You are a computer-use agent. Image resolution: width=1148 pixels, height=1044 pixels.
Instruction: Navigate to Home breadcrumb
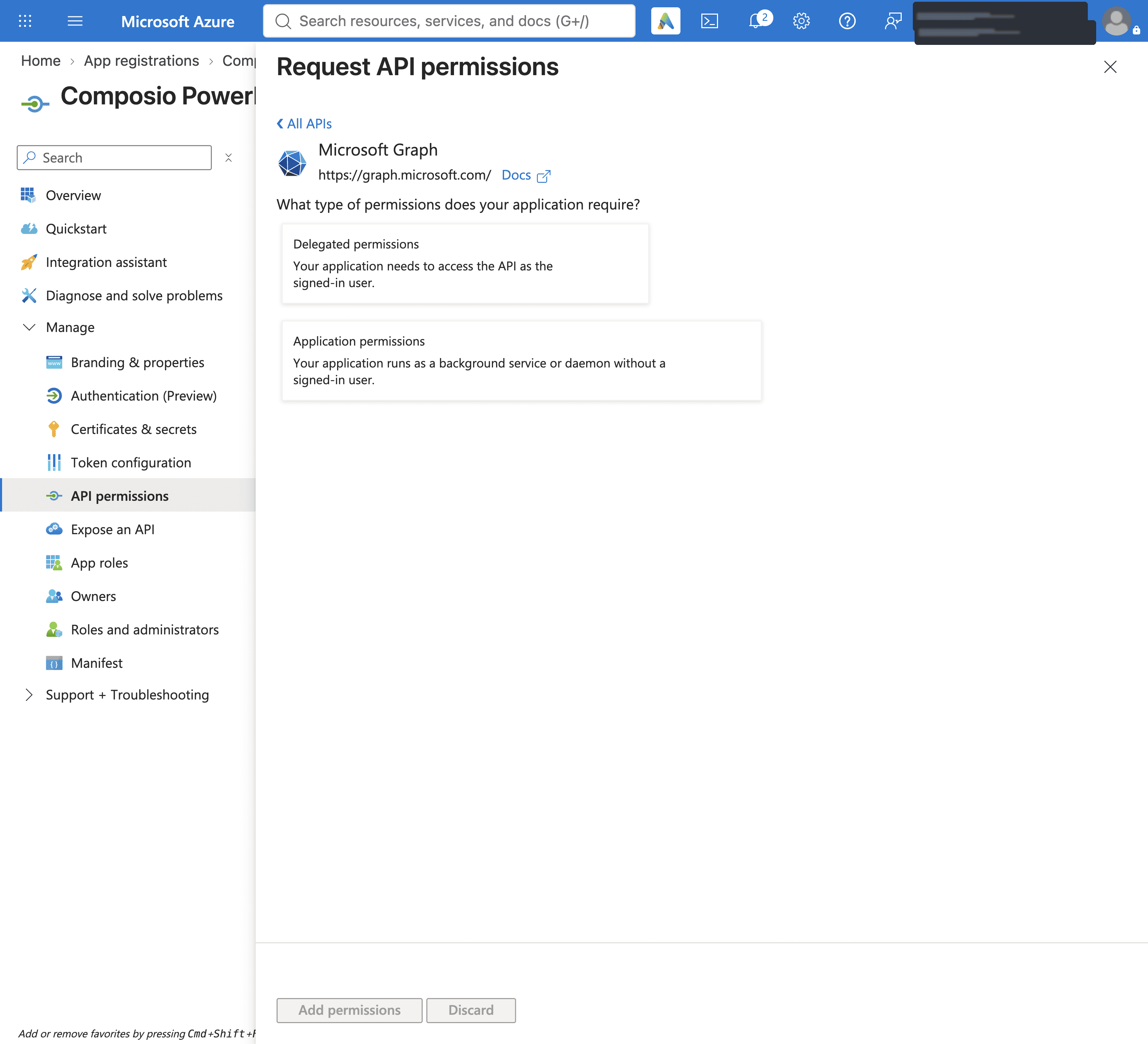pos(40,60)
